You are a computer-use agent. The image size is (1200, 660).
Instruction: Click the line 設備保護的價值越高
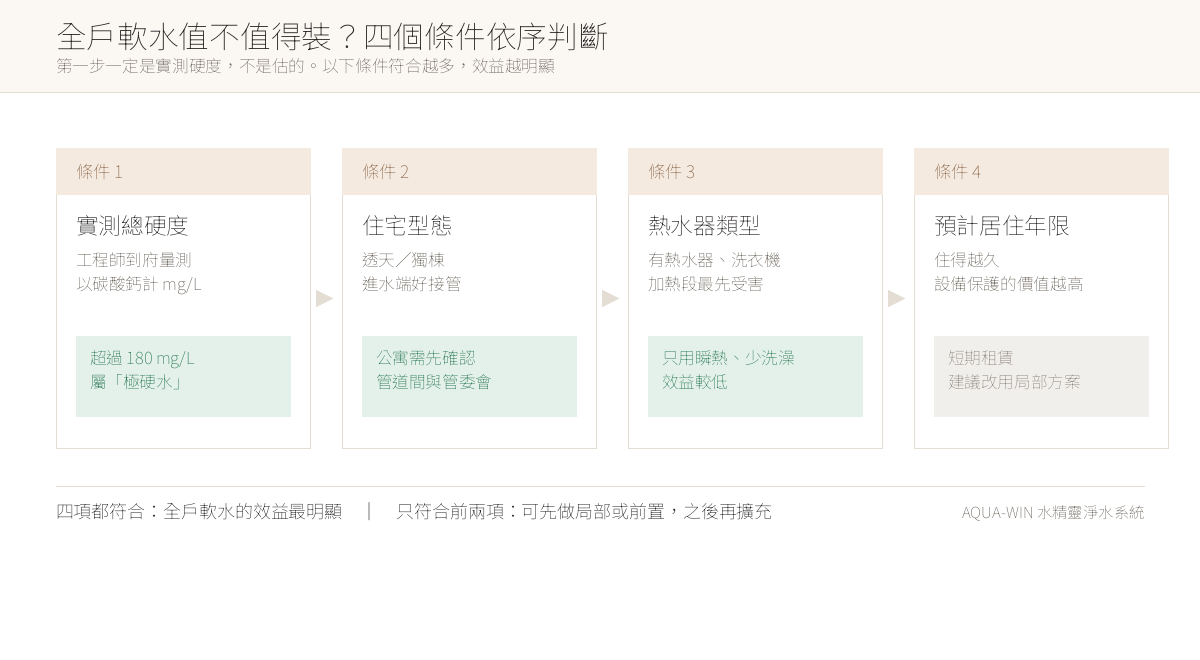(x=1008, y=284)
